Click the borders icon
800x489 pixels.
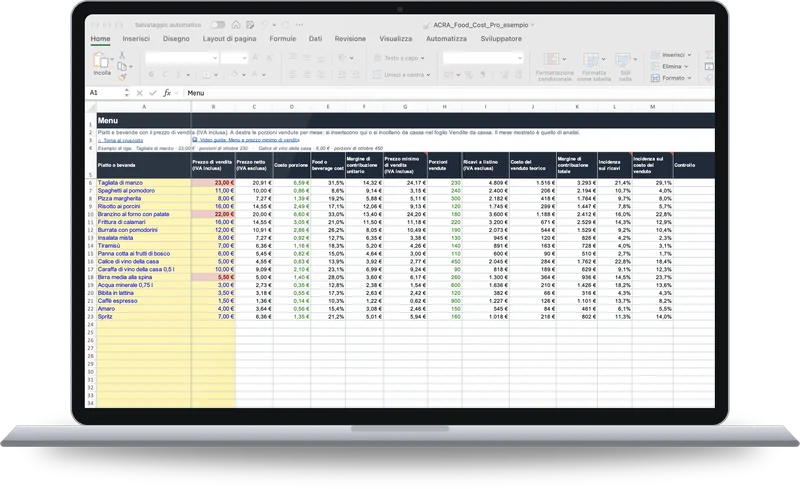206,75
